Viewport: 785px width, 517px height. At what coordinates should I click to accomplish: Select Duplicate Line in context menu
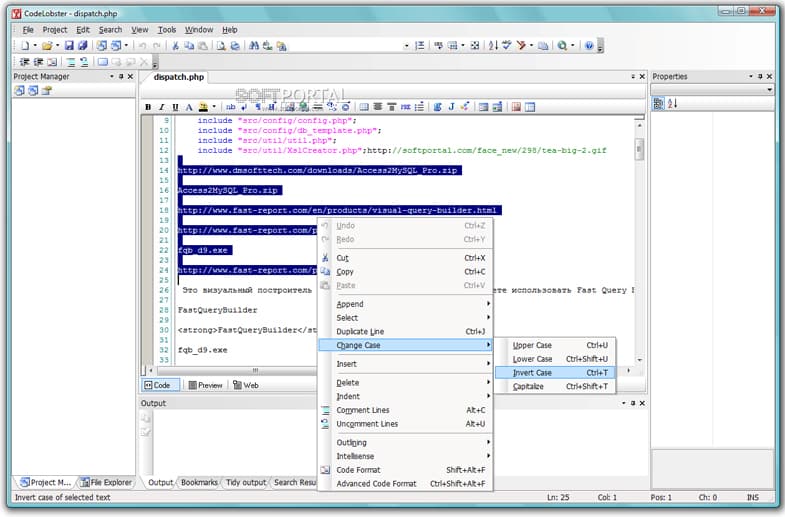pyautogui.click(x=406, y=331)
